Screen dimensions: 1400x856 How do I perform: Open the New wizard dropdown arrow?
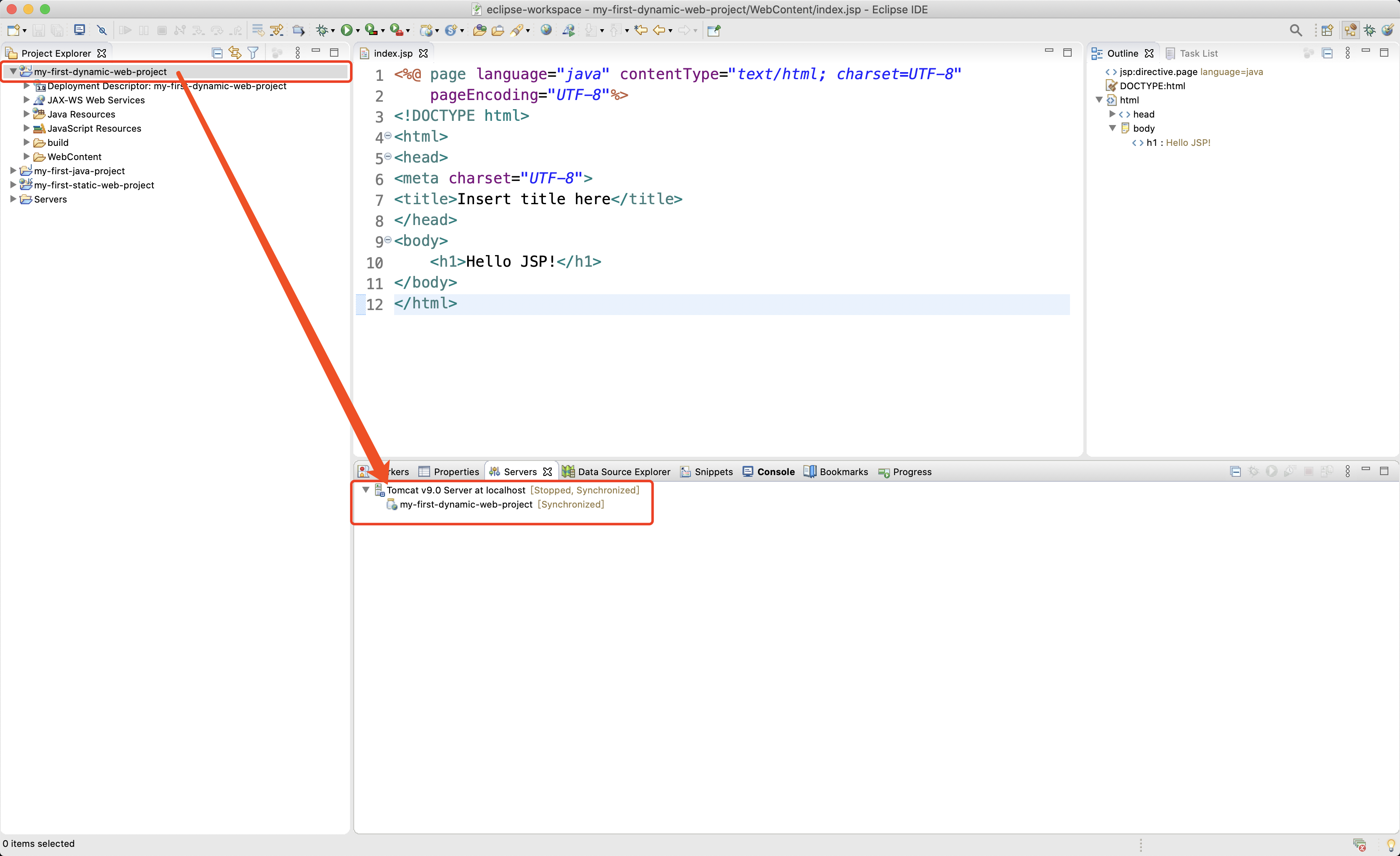point(25,31)
